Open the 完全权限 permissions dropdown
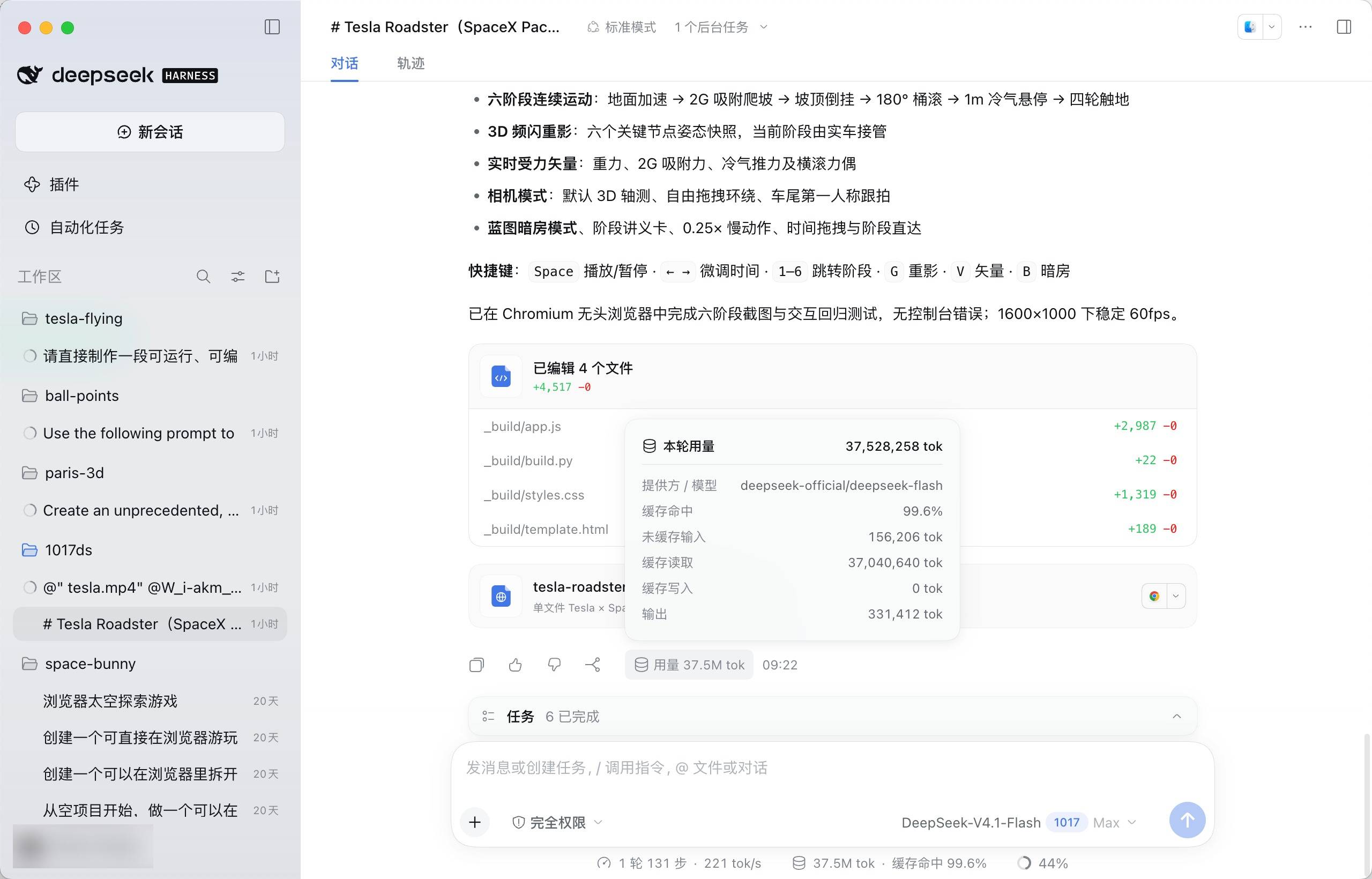1372x879 pixels. point(557,823)
